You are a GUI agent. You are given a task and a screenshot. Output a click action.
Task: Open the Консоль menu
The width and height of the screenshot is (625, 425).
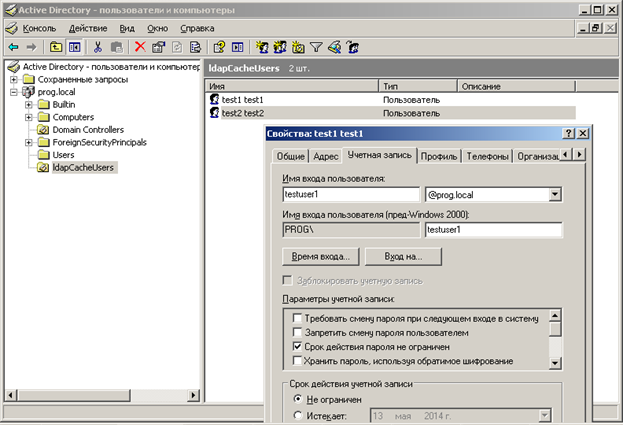(39, 28)
